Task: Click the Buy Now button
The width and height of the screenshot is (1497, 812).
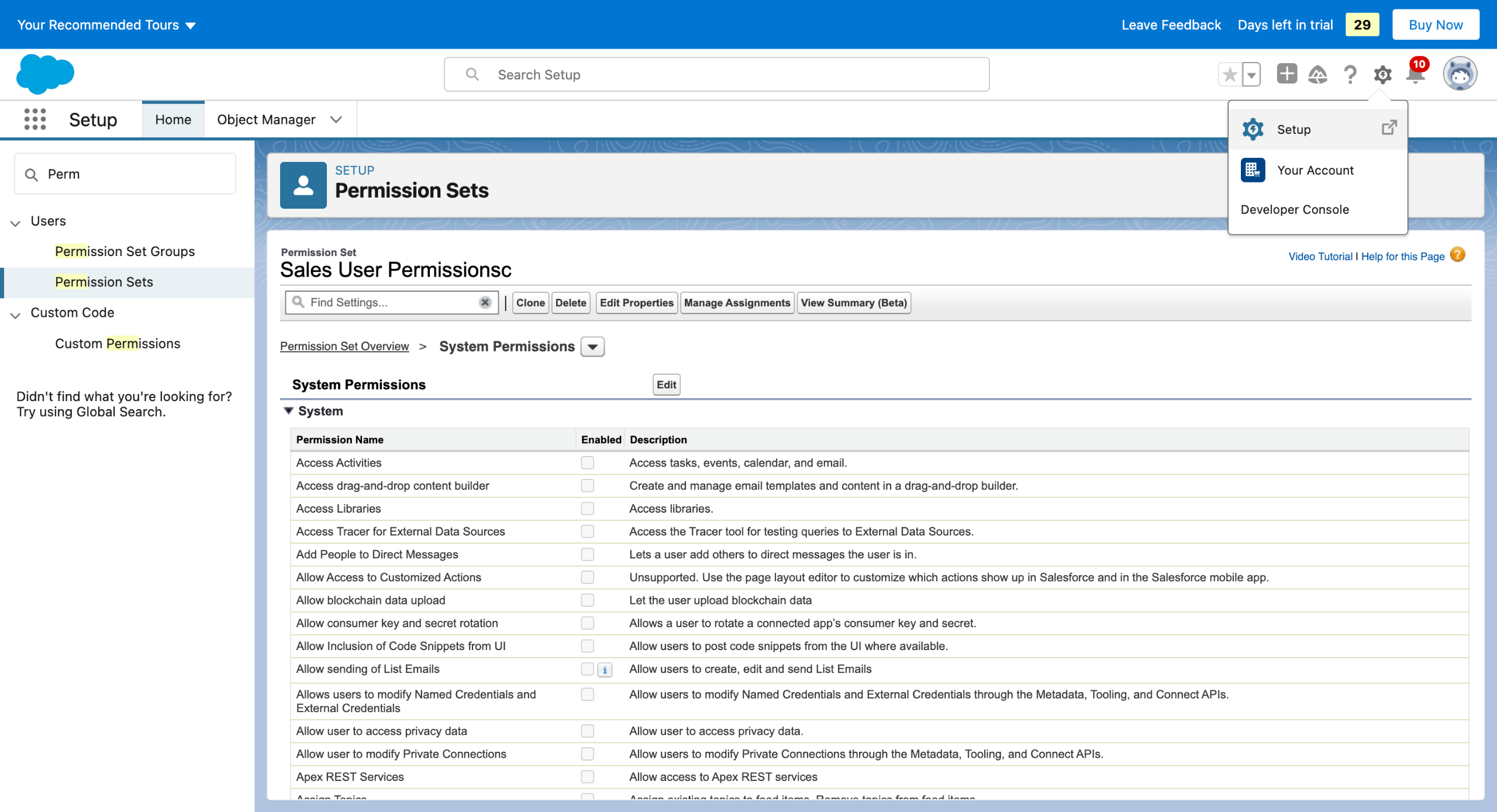Action: tap(1436, 25)
